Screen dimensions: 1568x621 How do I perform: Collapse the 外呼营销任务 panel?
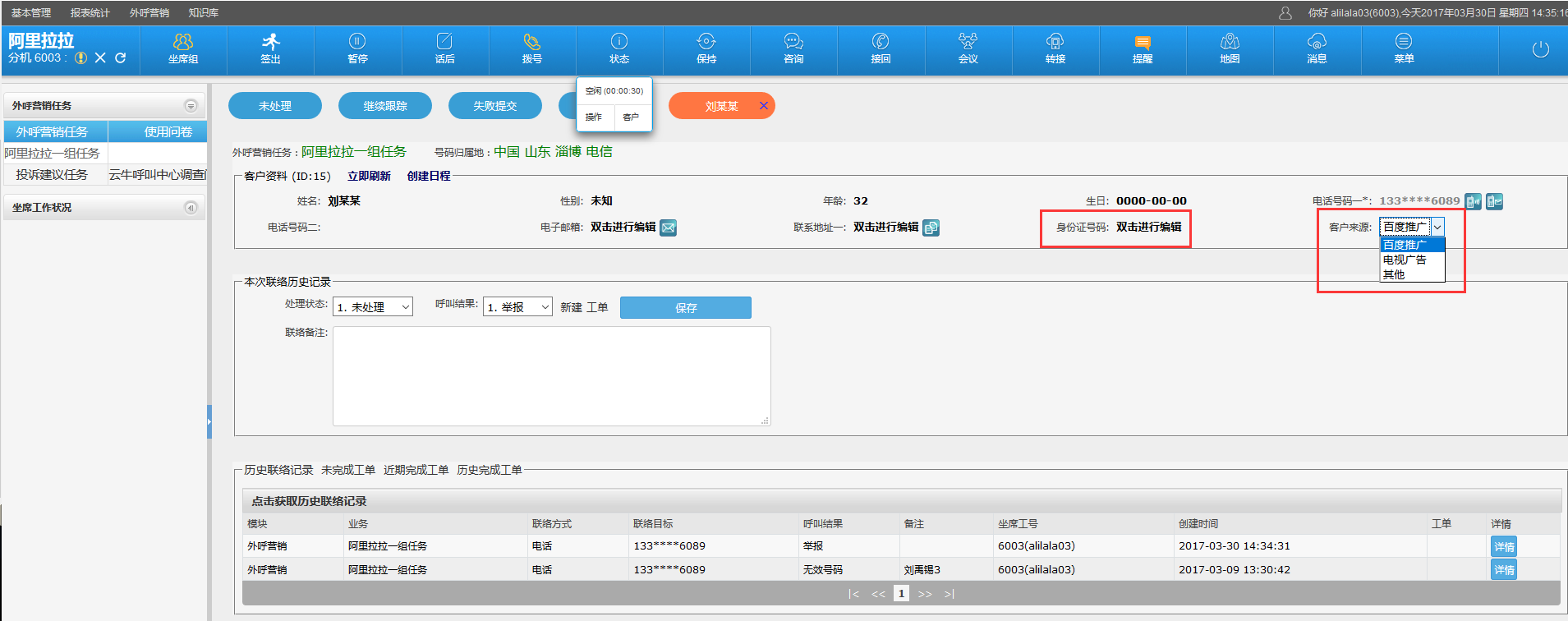(191, 106)
